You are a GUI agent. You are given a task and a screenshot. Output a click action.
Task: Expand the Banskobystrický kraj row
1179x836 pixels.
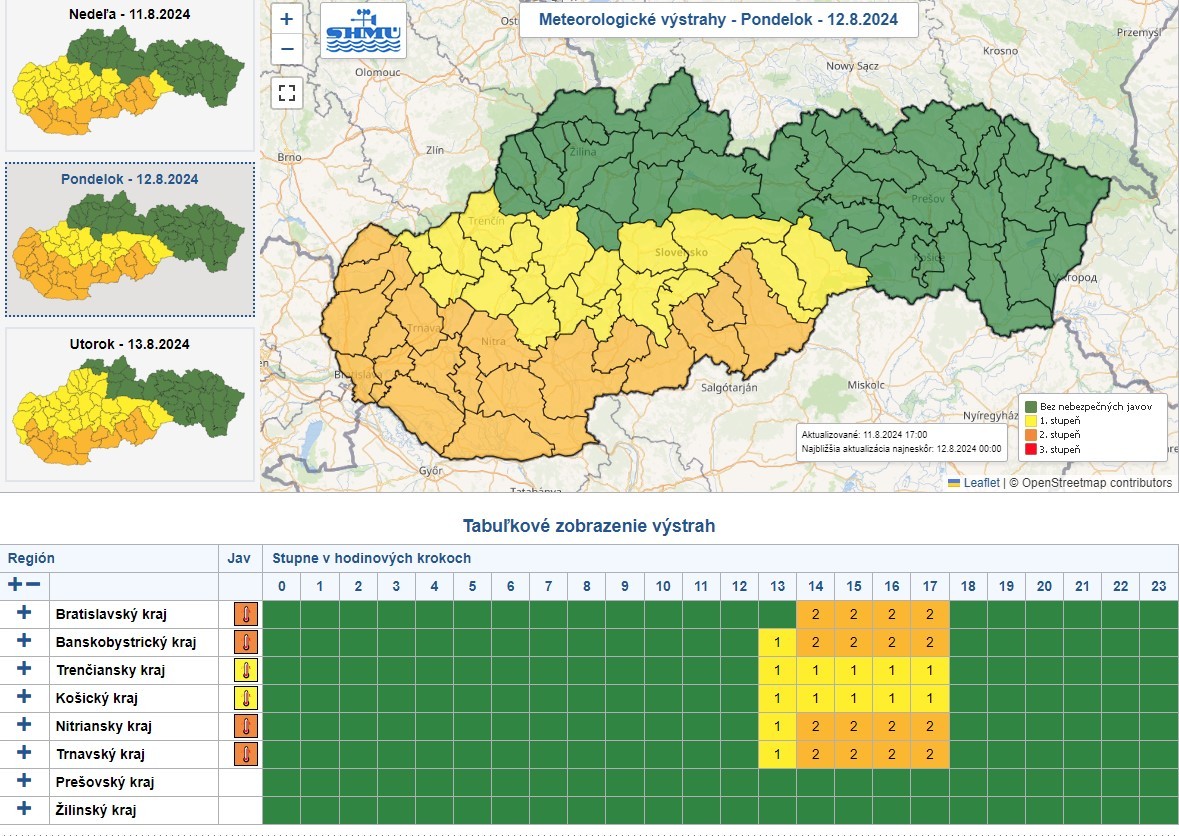(x=24, y=641)
